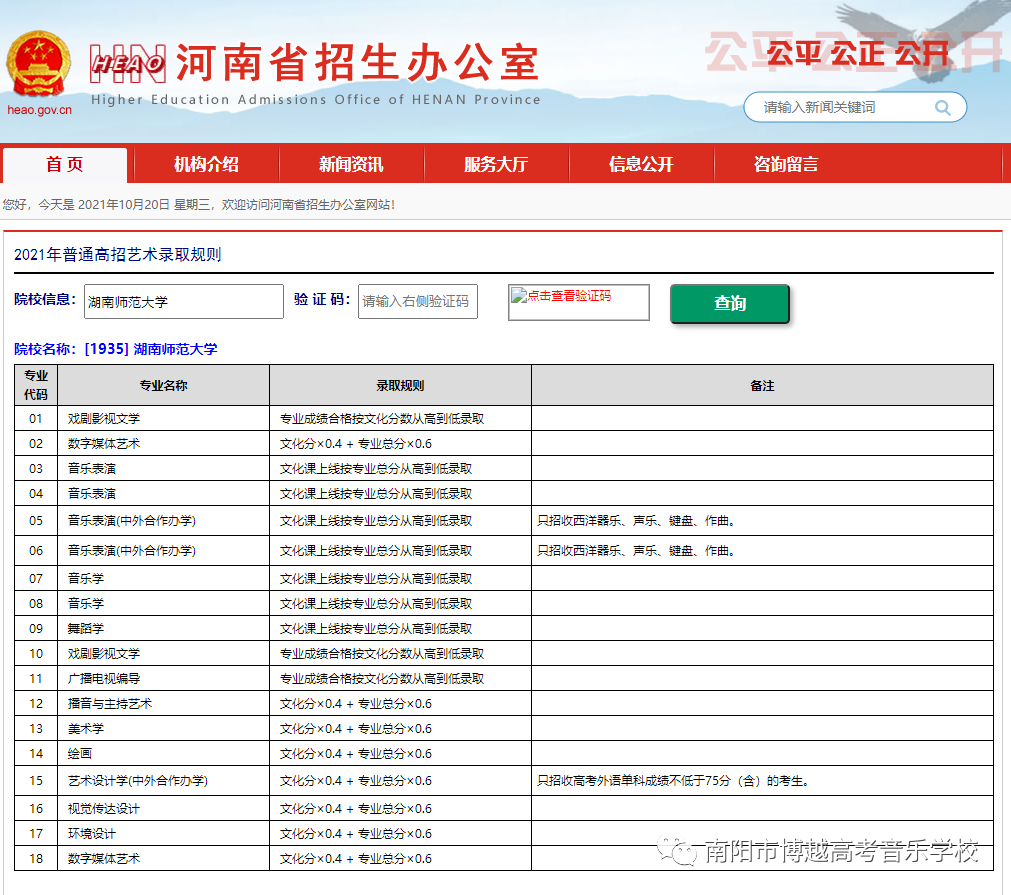Focus the news keyword search box
This screenshot has height=895, width=1011.
tap(845, 108)
